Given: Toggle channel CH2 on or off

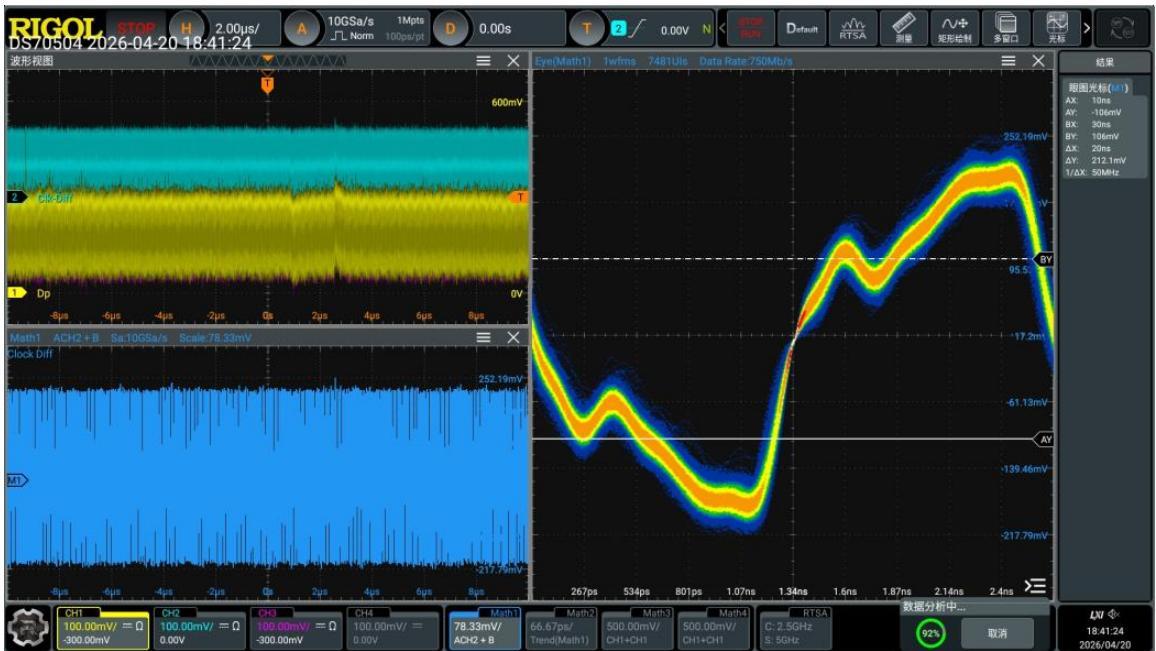Looking at the screenshot, I should (x=199, y=628).
